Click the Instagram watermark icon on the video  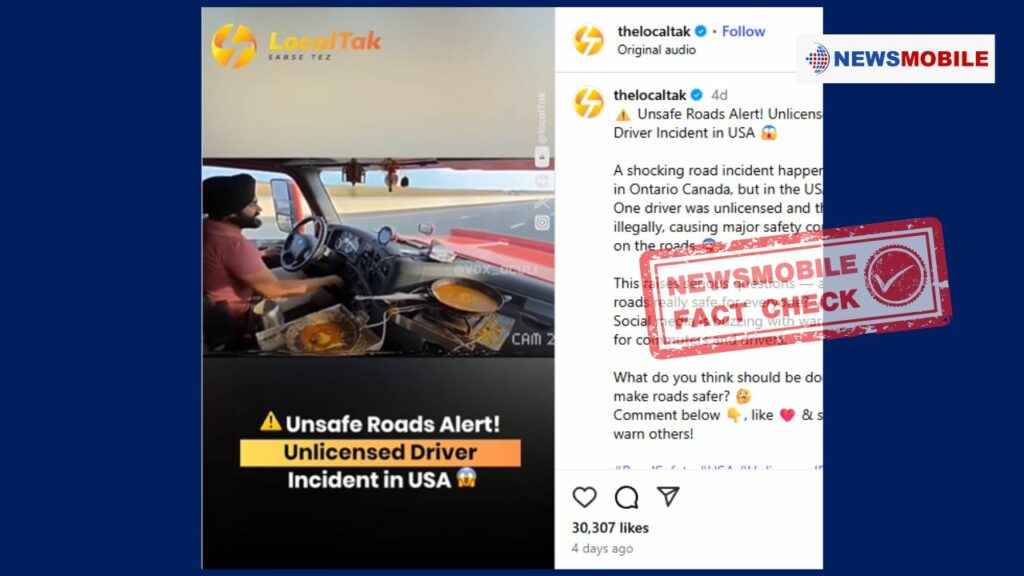(542, 223)
